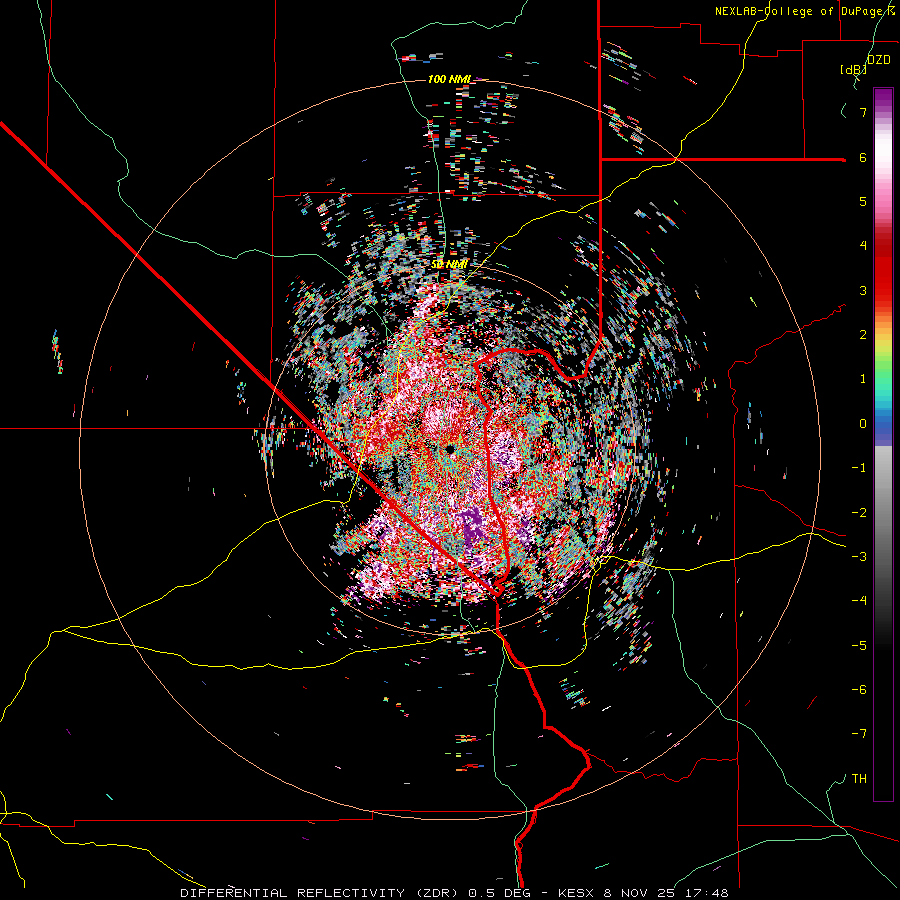The width and height of the screenshot is (900, 900).
Task: Click the -6 tick label on color scale
Action: point(859,689)
